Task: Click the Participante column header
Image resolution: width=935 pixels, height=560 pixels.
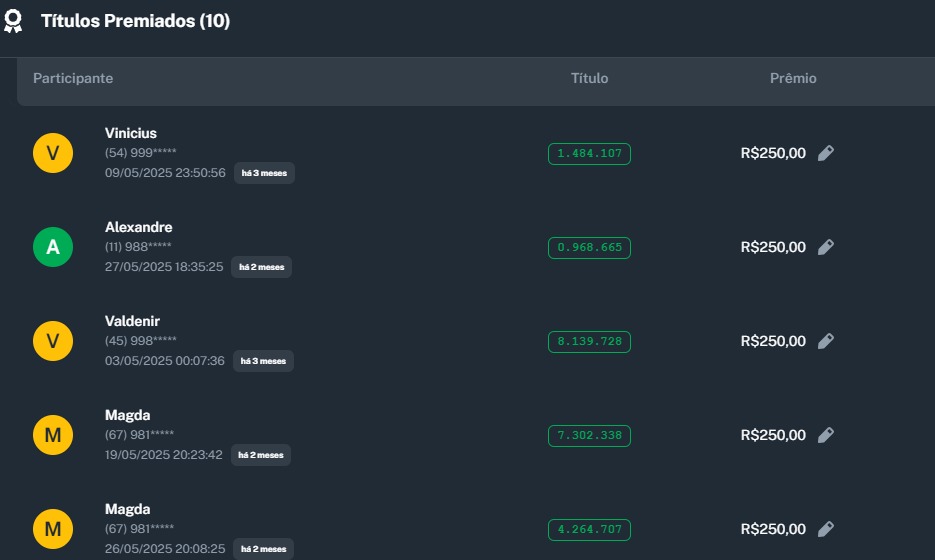Action: click(x=73, y=78)
